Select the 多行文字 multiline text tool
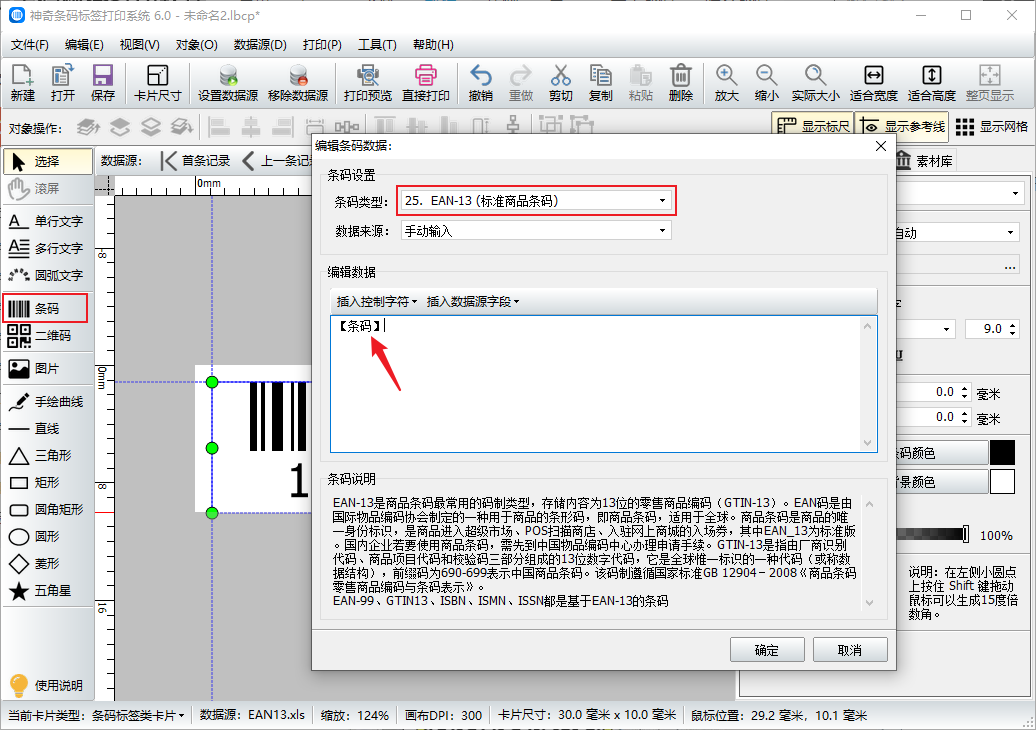Screen dimensions: 1036x730 click(48, 248)
